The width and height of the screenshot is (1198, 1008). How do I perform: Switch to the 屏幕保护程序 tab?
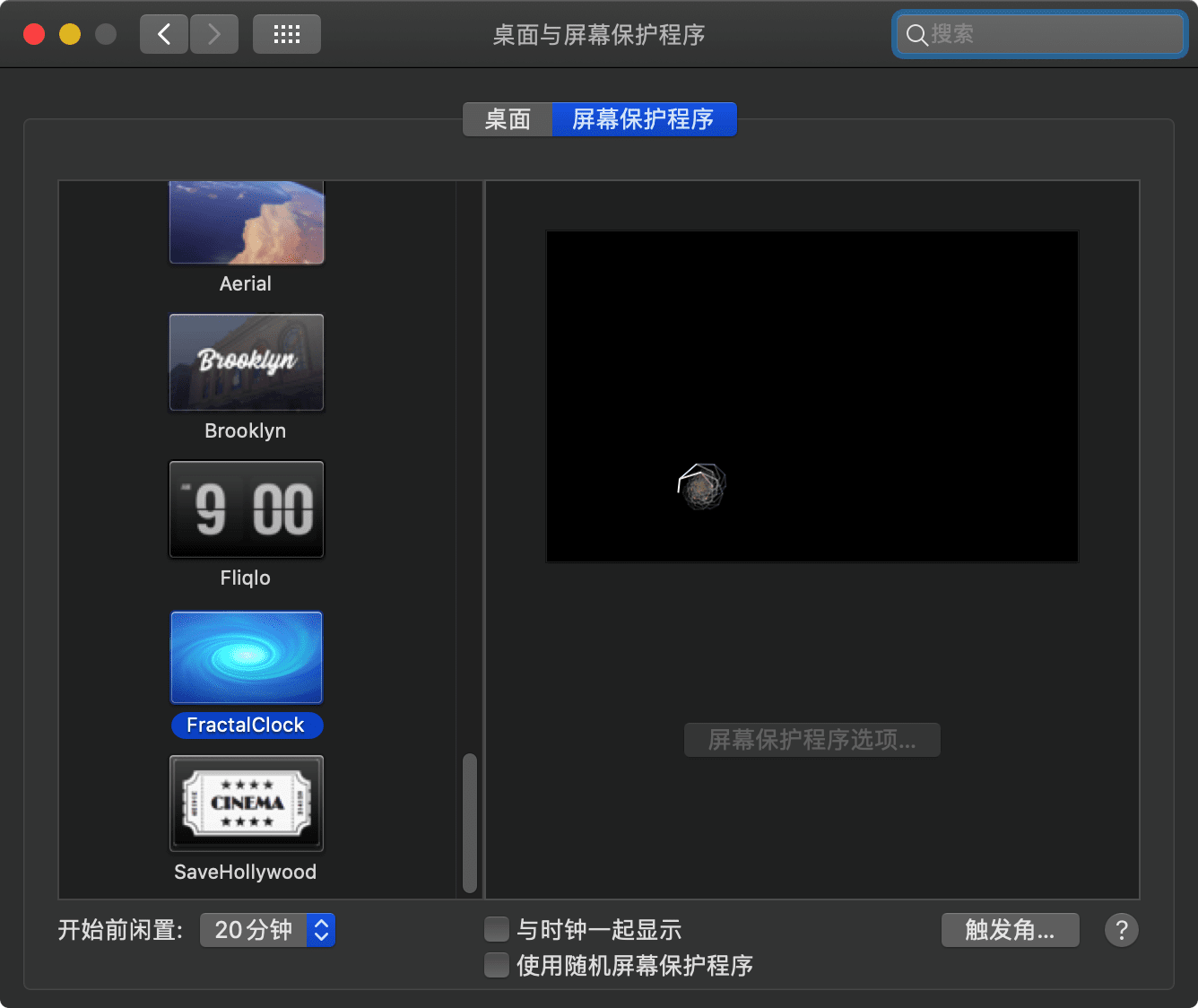pyautogui.click(x=644, y=119)
